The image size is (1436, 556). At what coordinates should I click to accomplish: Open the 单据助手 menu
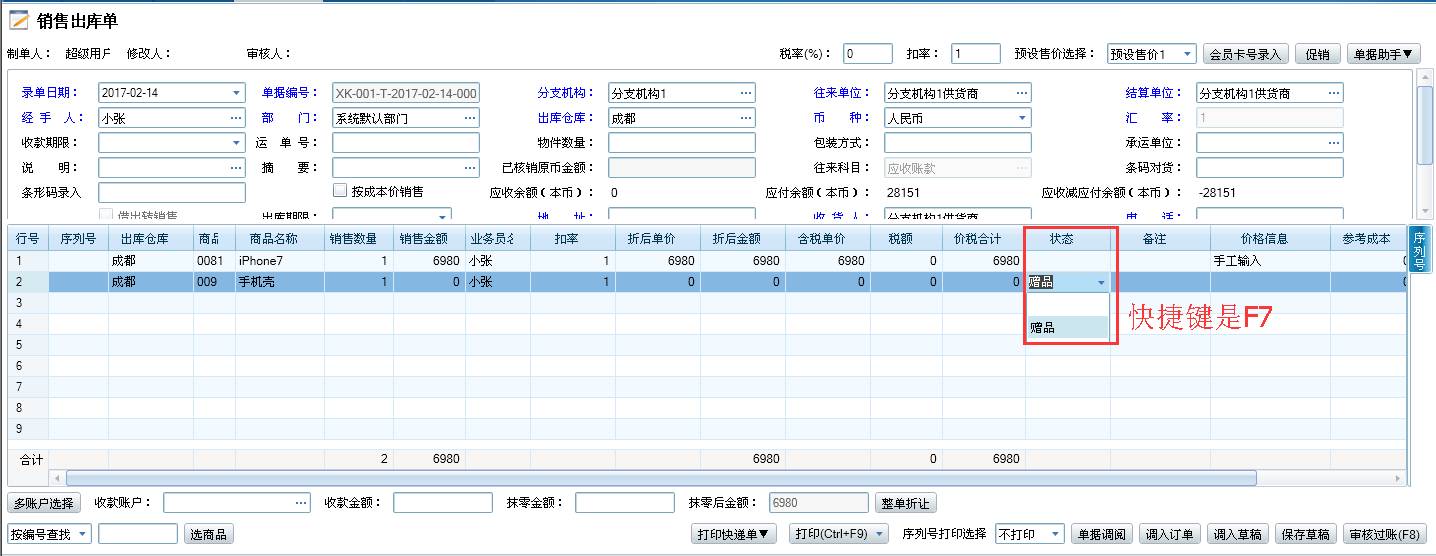[x=1384, y=54]
